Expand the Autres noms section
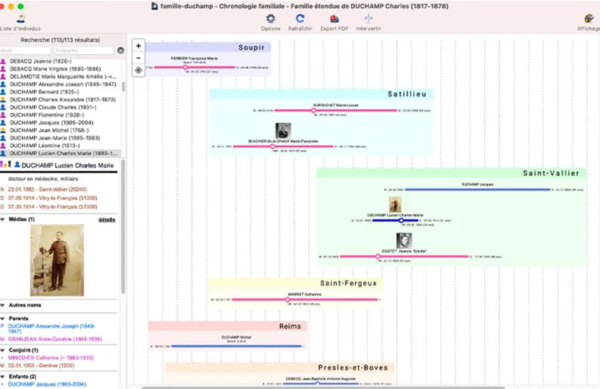 3,305
